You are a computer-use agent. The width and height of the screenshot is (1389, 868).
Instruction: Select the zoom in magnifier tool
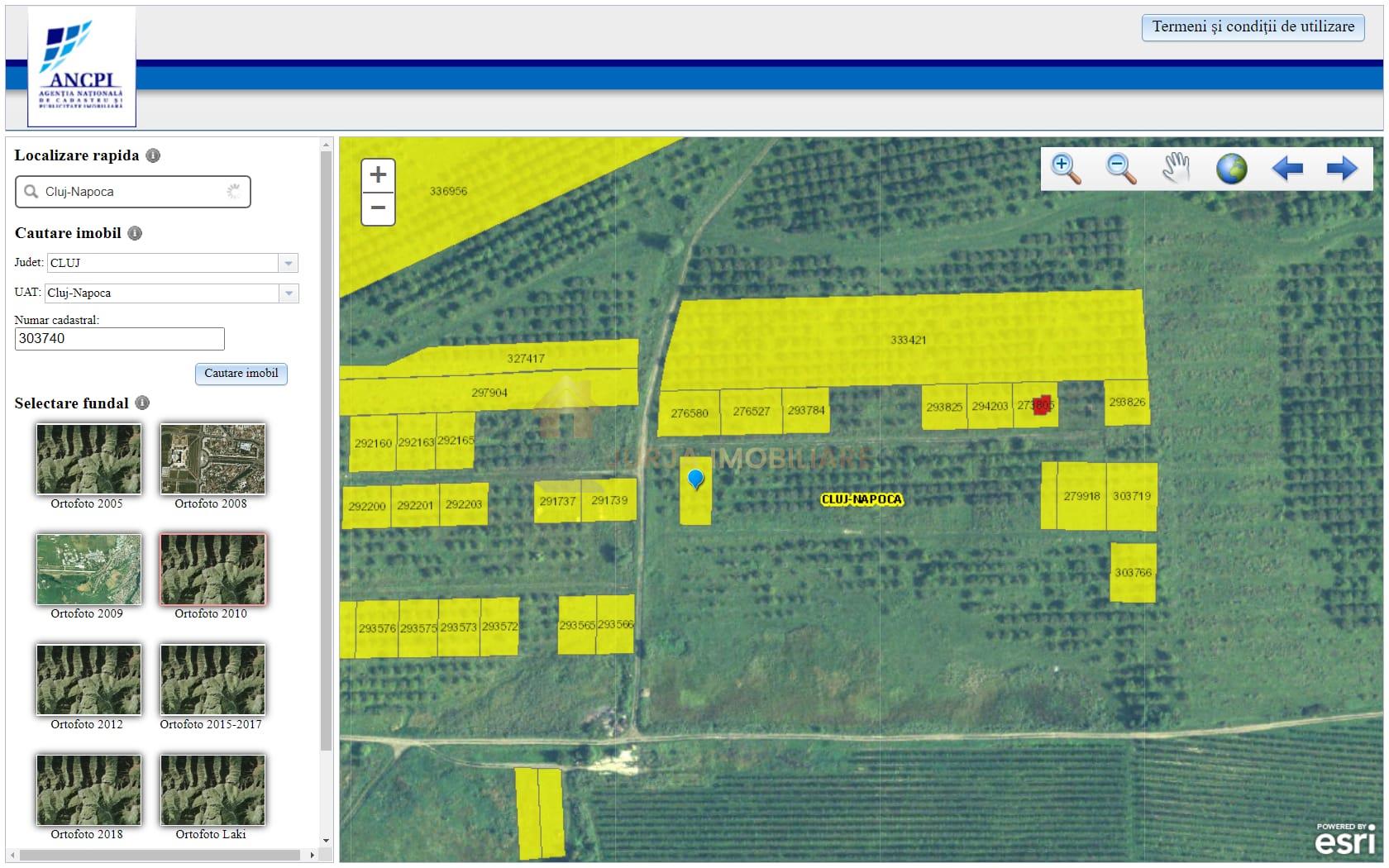[x=1066, y=169]
